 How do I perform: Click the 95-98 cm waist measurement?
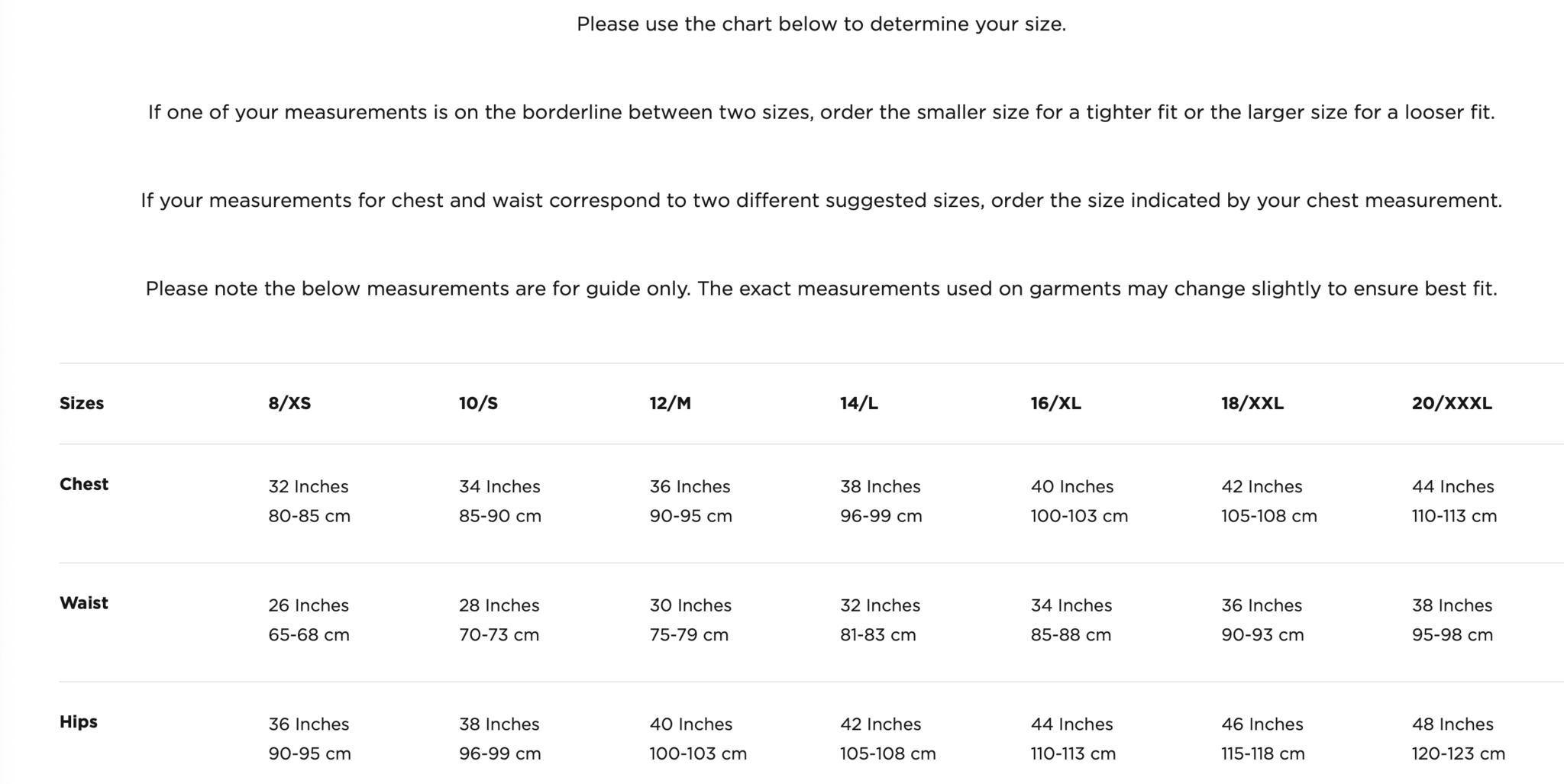click(x=1452, y=634)
